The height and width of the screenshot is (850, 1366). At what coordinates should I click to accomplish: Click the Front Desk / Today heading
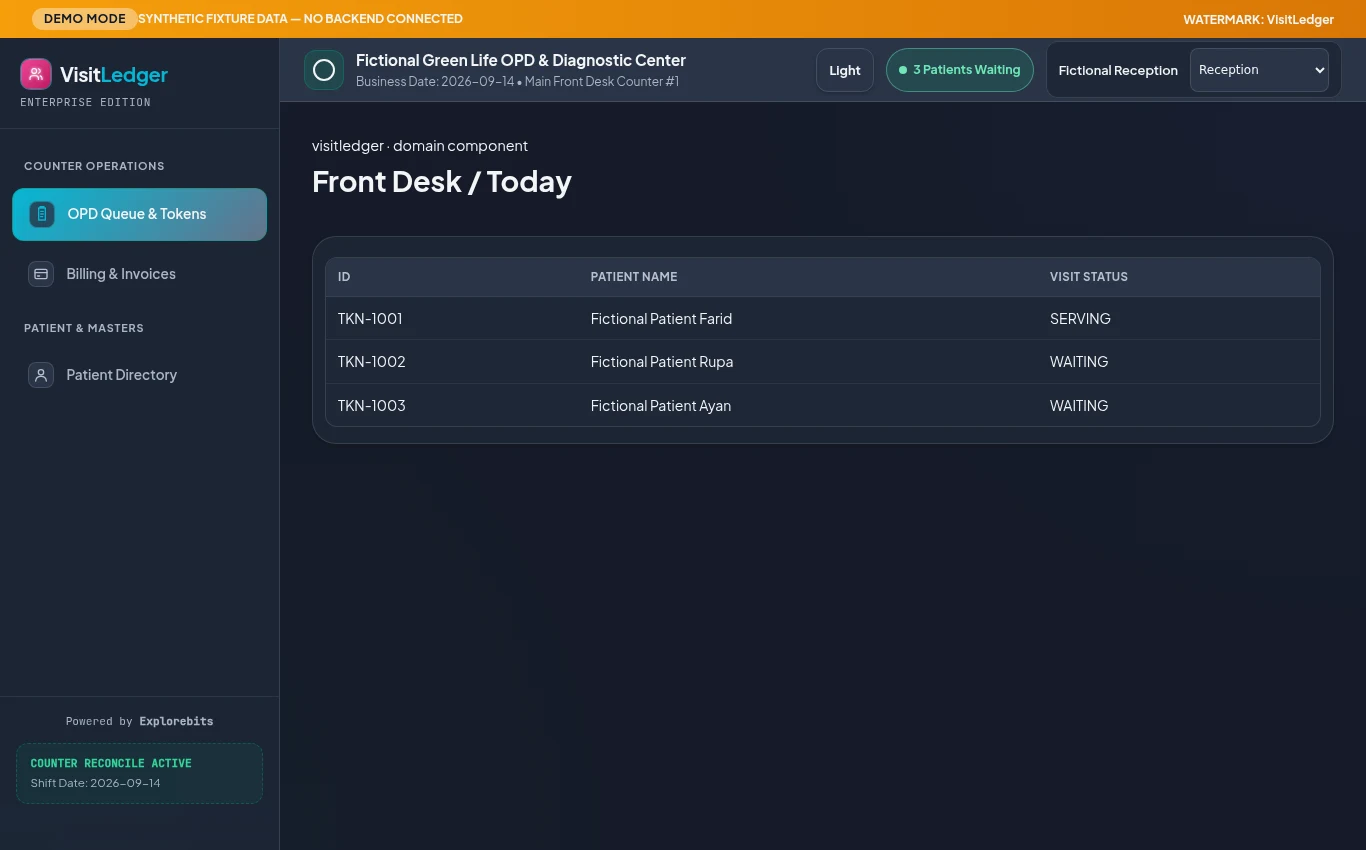coord(442,181)
